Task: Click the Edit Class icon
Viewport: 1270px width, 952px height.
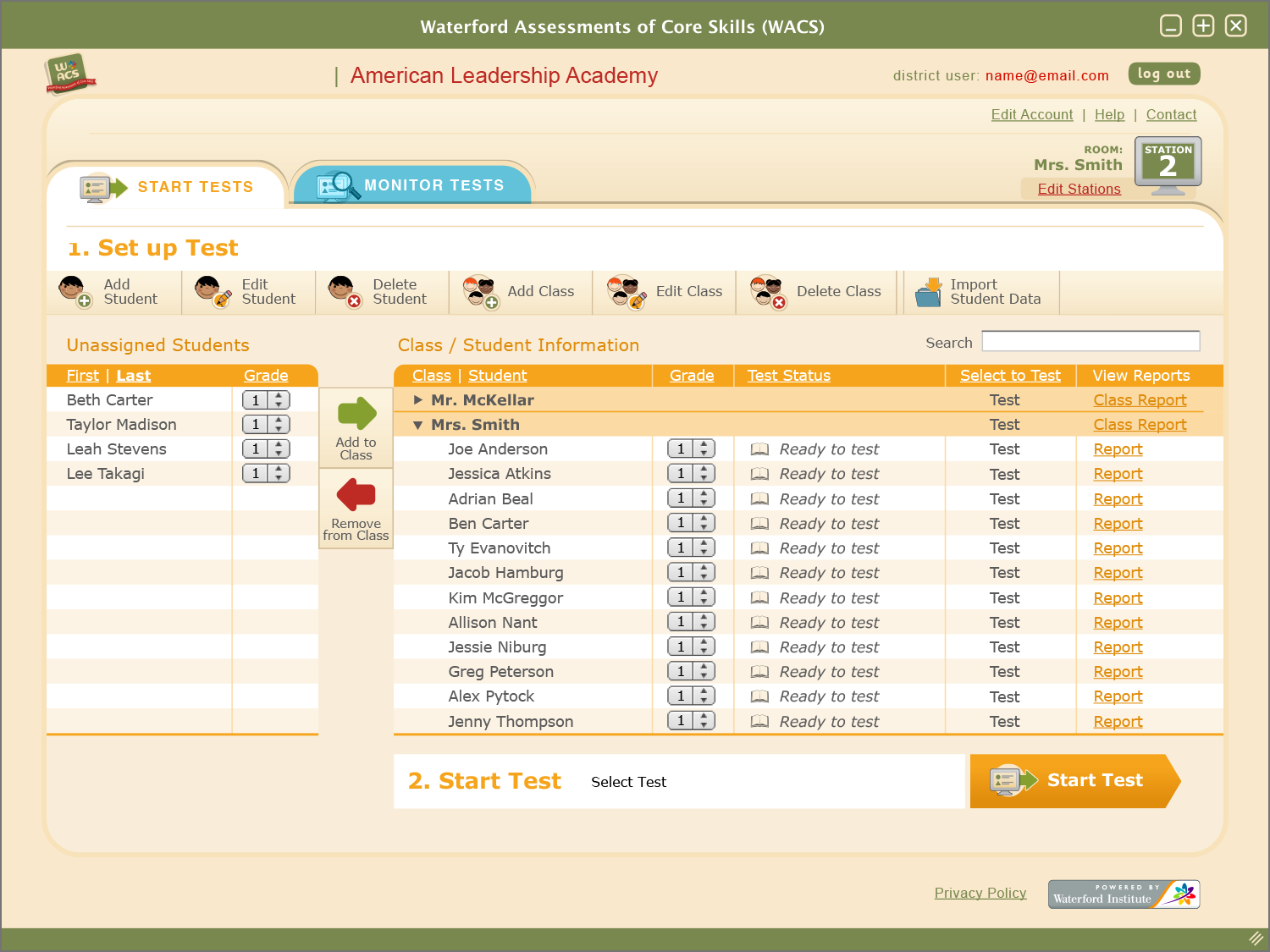Action: 627,292
